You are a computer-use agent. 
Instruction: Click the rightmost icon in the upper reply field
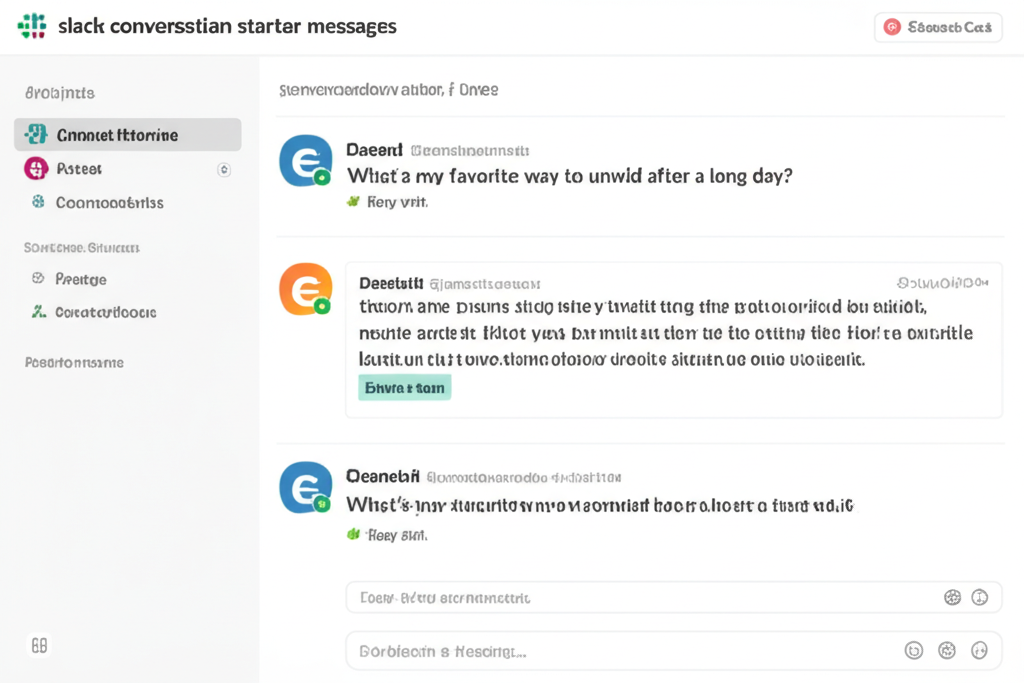[980, 598]
